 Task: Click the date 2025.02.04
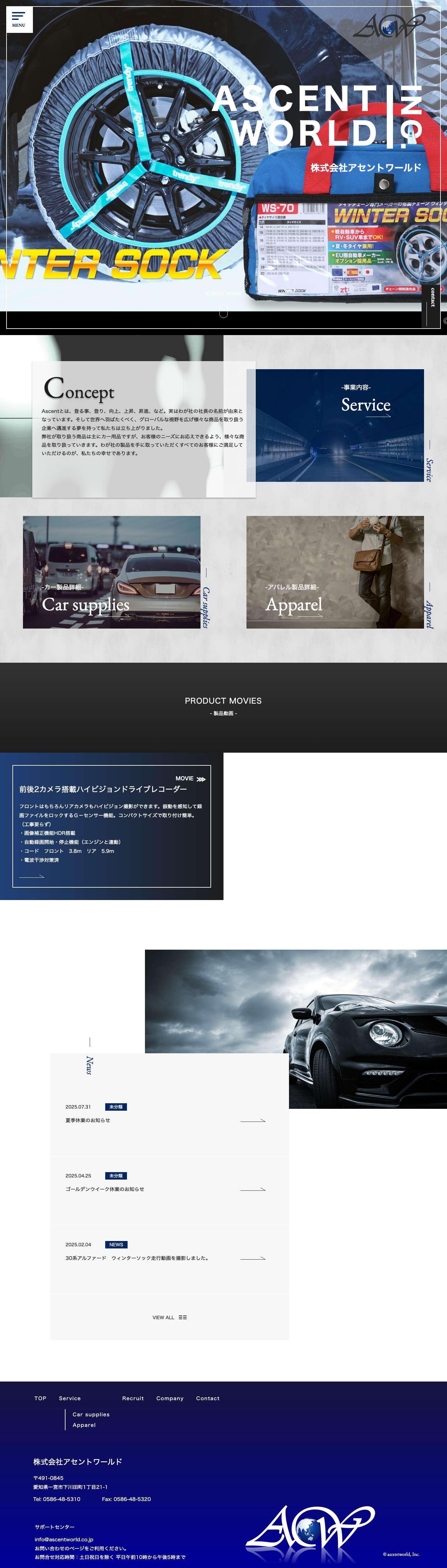click(x=78, y=1245)
